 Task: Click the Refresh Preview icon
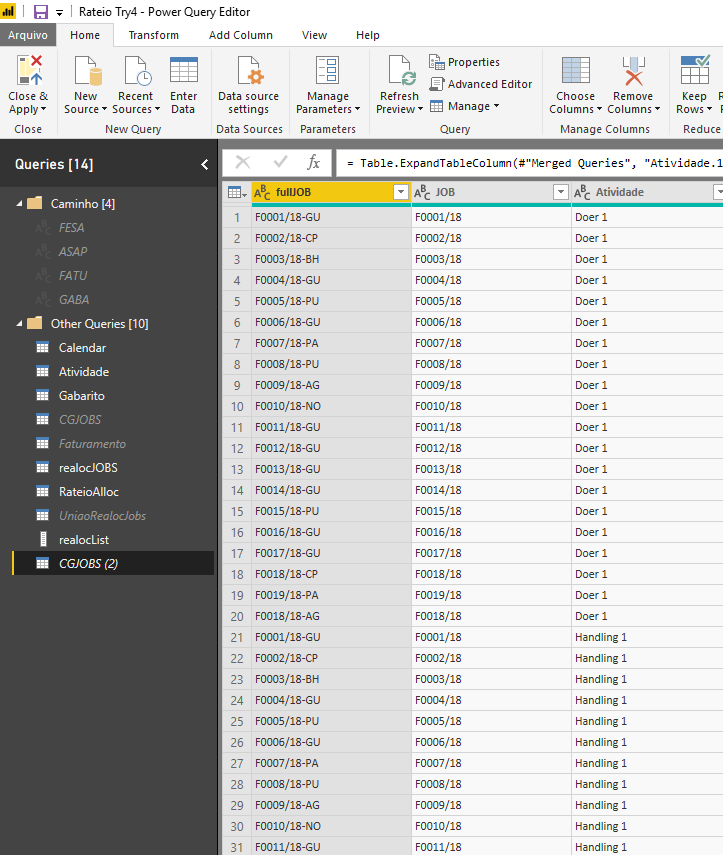(x=401, y=70)
